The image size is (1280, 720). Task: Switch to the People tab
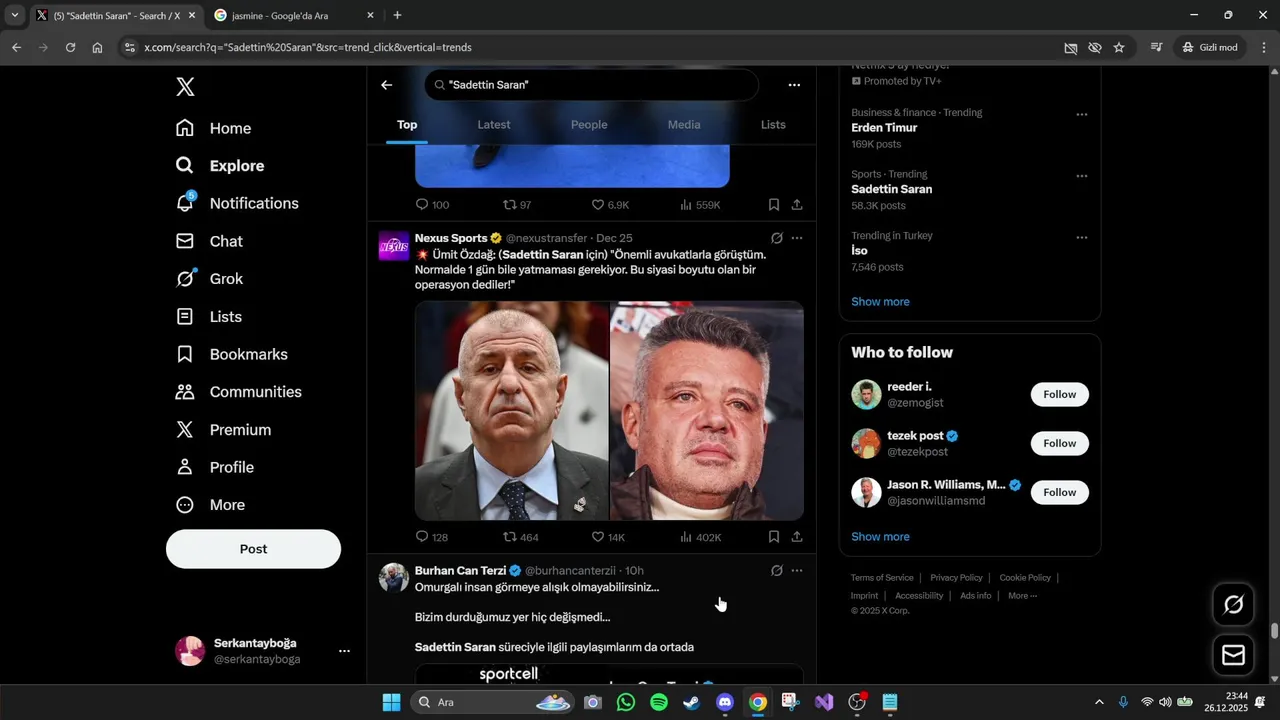[x=589, y=125]
